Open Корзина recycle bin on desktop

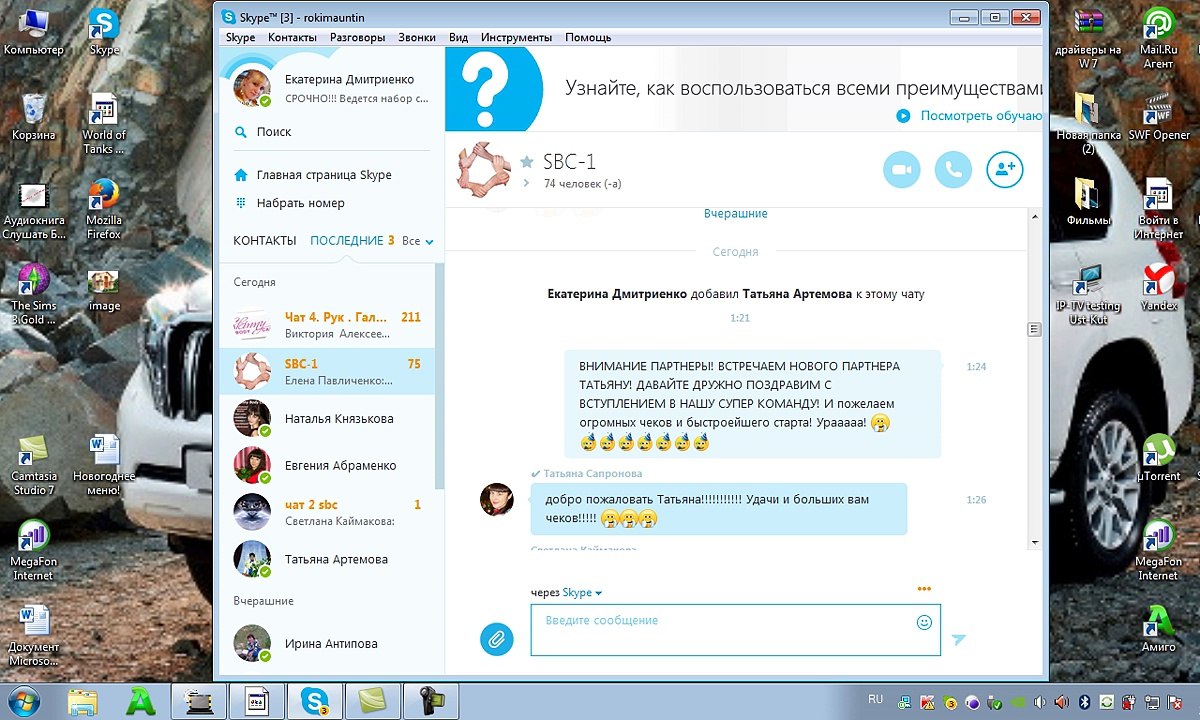tap(33, 117)
